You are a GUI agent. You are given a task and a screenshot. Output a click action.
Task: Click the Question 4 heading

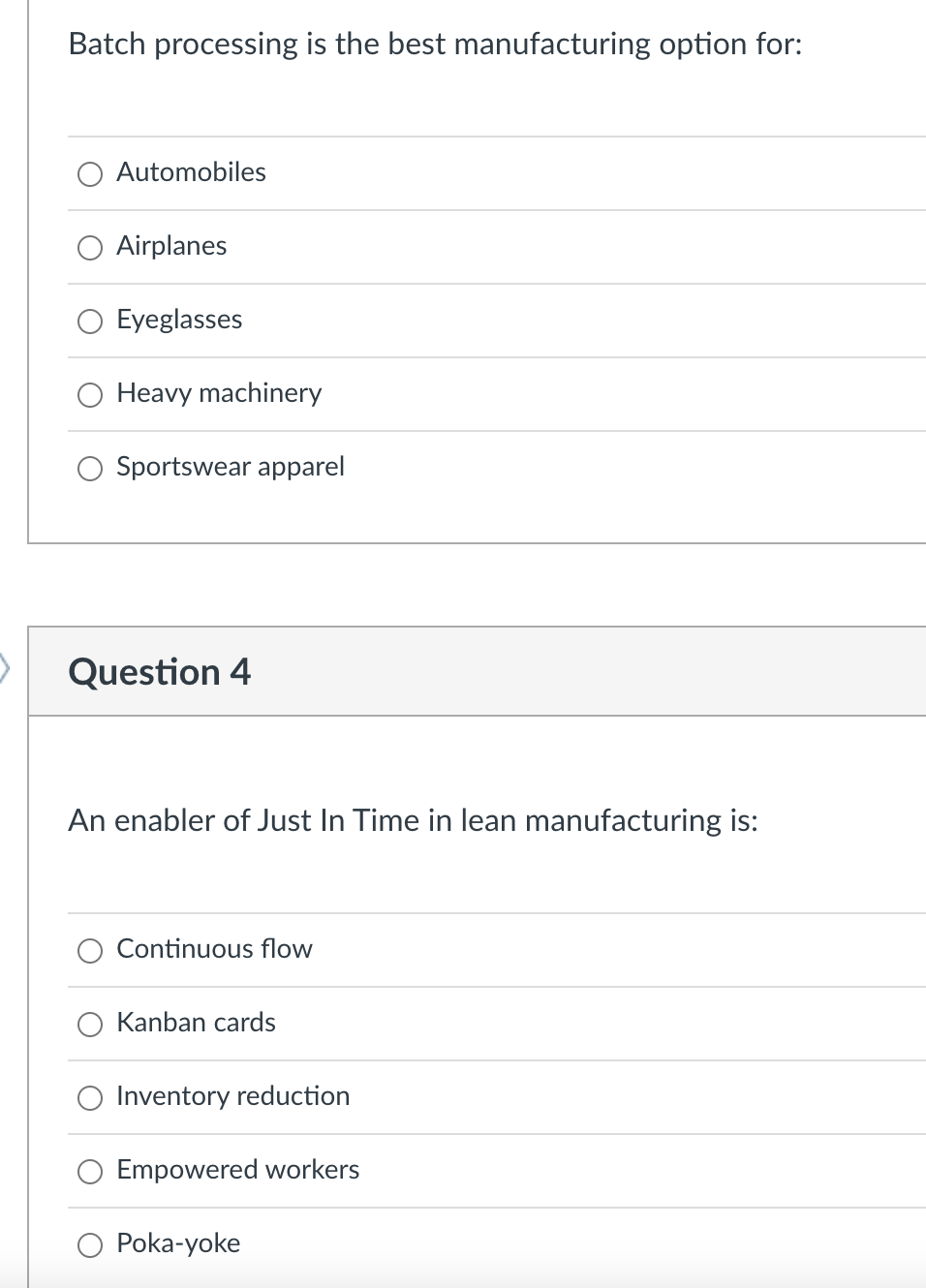(160, 672)
